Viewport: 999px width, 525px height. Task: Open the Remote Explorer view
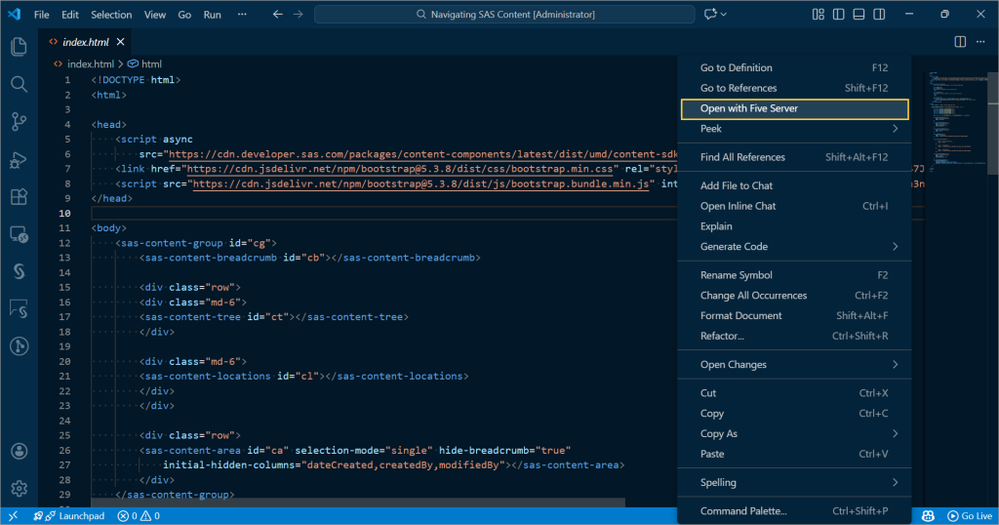pyautogui.click(x=19, y=234)
